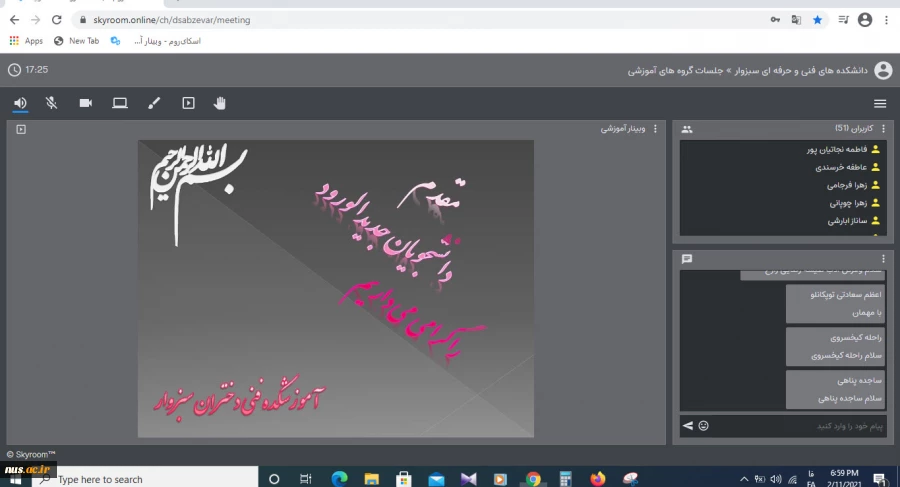Open Google Chrome from the taskbar
Image resolution: width=900 pixels, height=487 pixels.
533,479
